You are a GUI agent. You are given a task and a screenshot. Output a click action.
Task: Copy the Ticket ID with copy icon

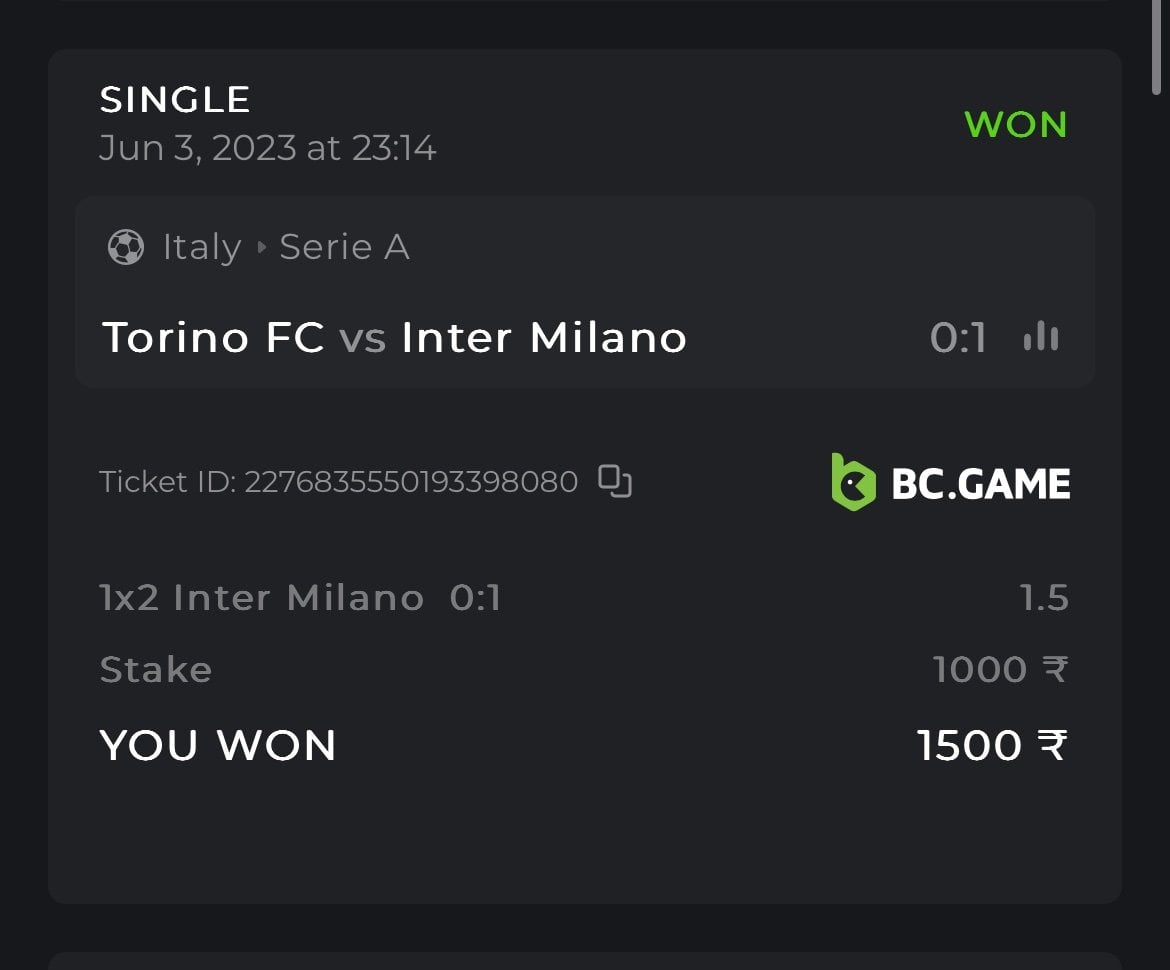pos(615,481)
